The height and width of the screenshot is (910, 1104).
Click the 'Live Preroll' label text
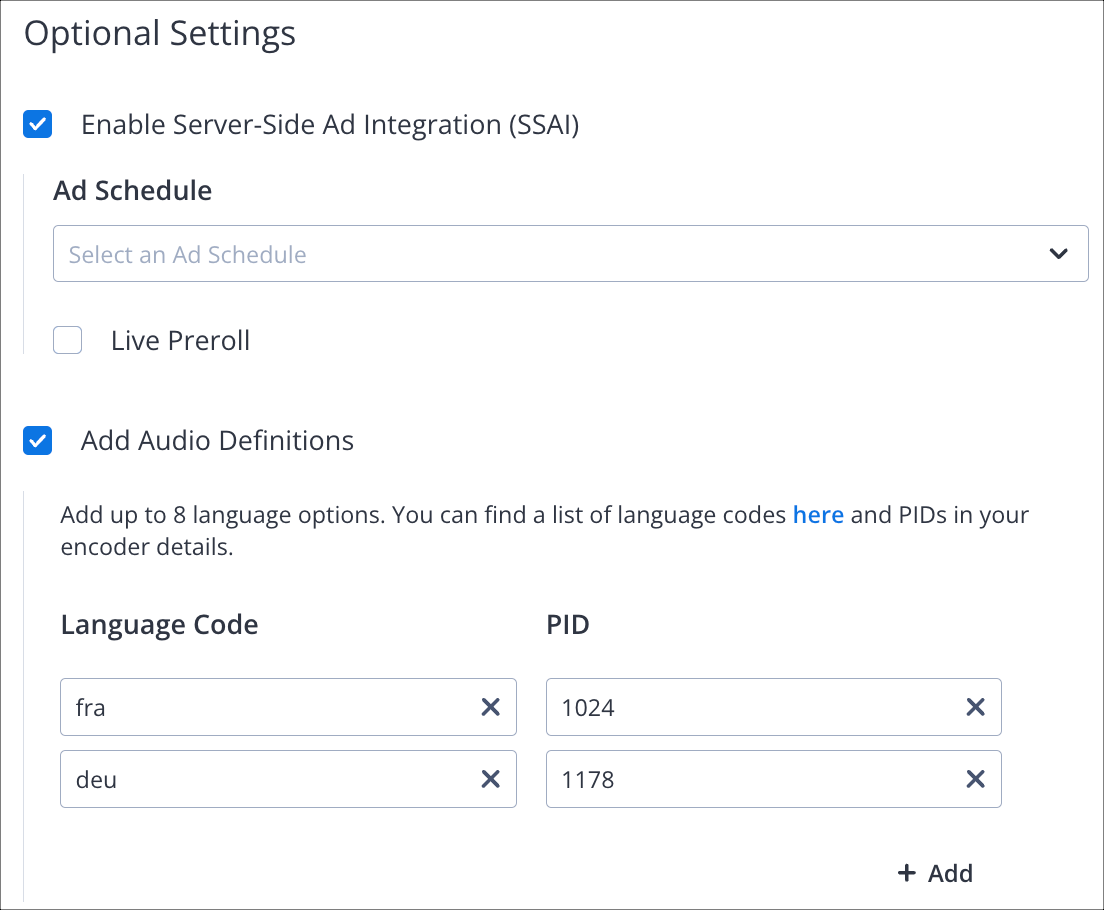coord(181,341)
